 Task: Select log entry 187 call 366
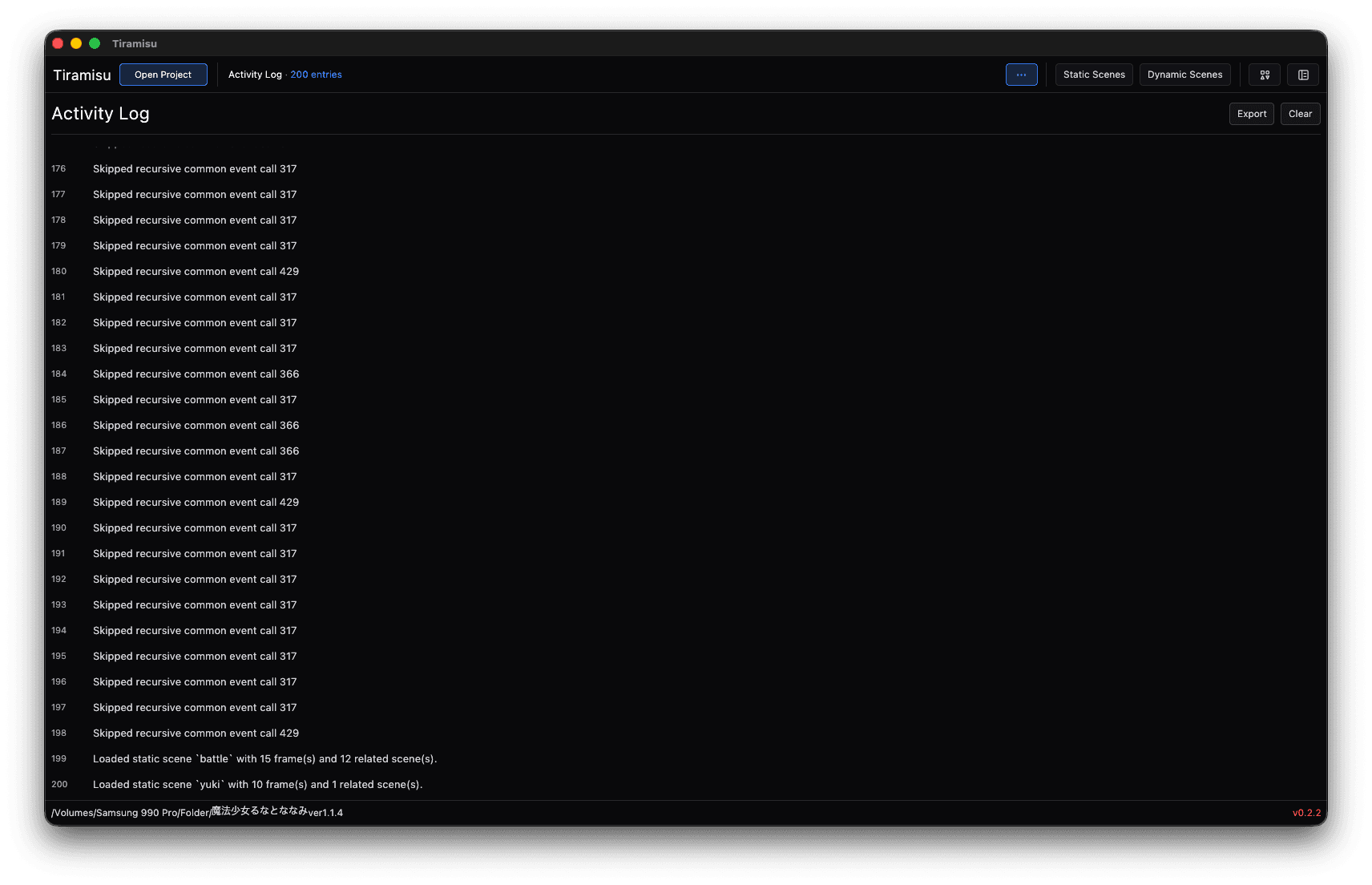pyautogui.click(x=685, y=451)
